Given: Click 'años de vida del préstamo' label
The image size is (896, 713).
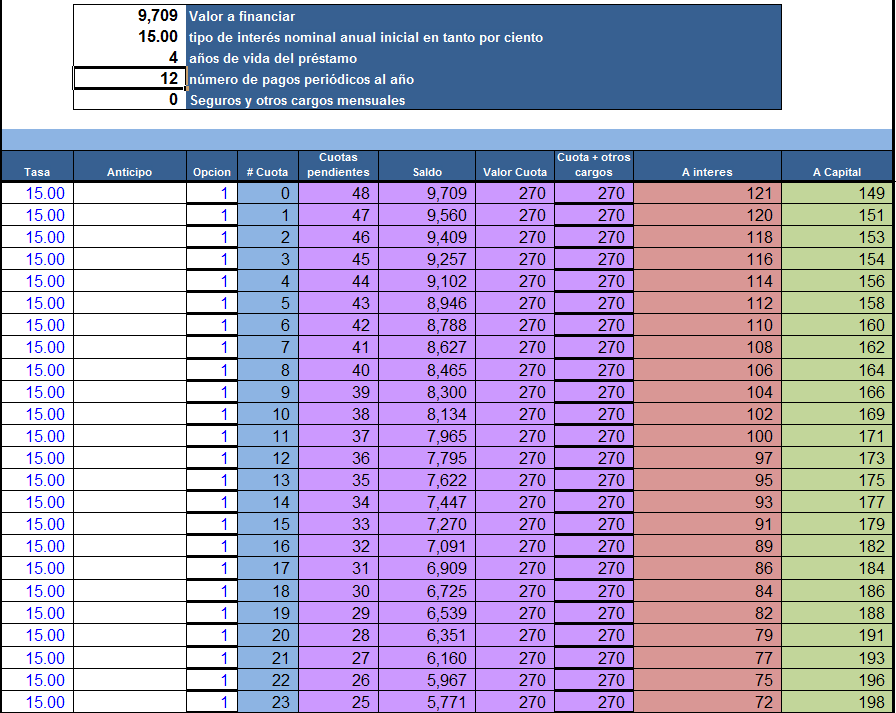Looking at the screenshot, I should click(273, 58).
